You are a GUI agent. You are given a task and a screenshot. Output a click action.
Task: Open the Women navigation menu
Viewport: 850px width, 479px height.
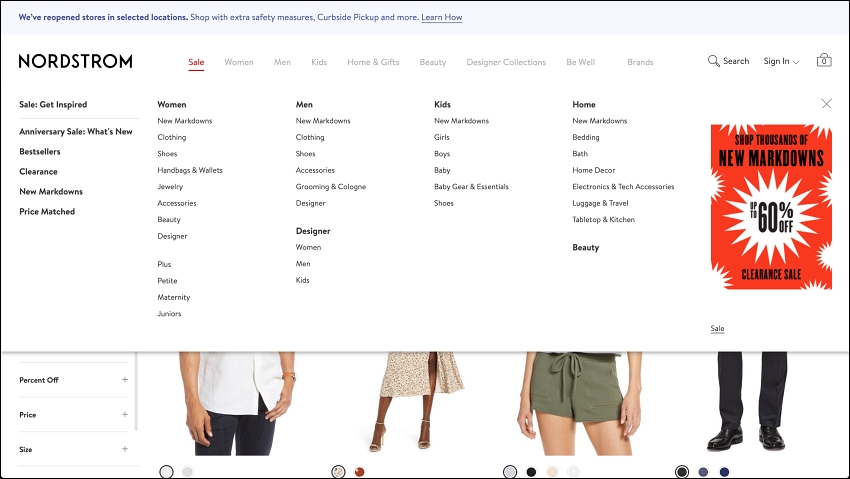[x=239, y=62]
